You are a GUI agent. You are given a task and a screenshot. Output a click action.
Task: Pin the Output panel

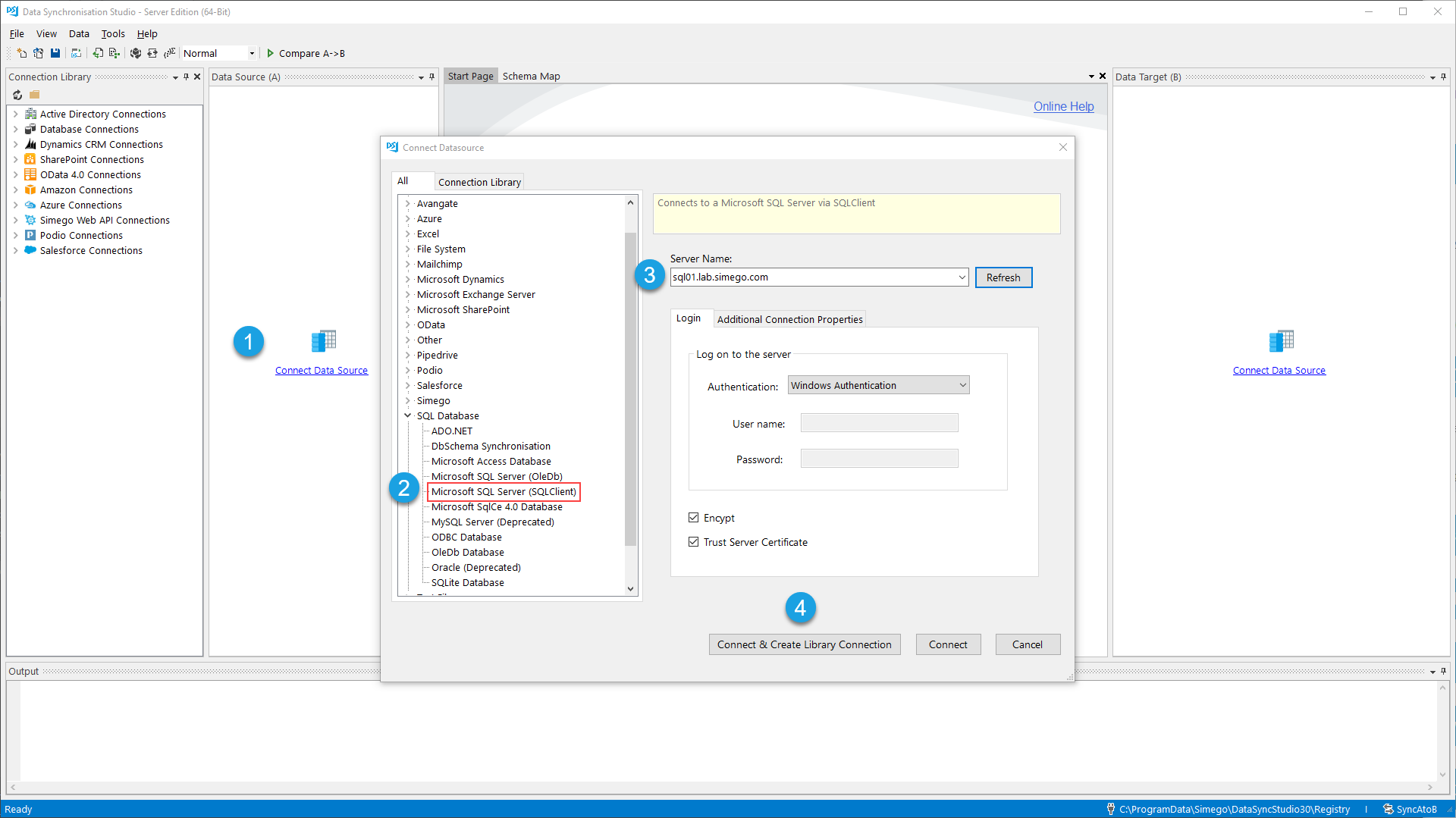[1443, 671]
